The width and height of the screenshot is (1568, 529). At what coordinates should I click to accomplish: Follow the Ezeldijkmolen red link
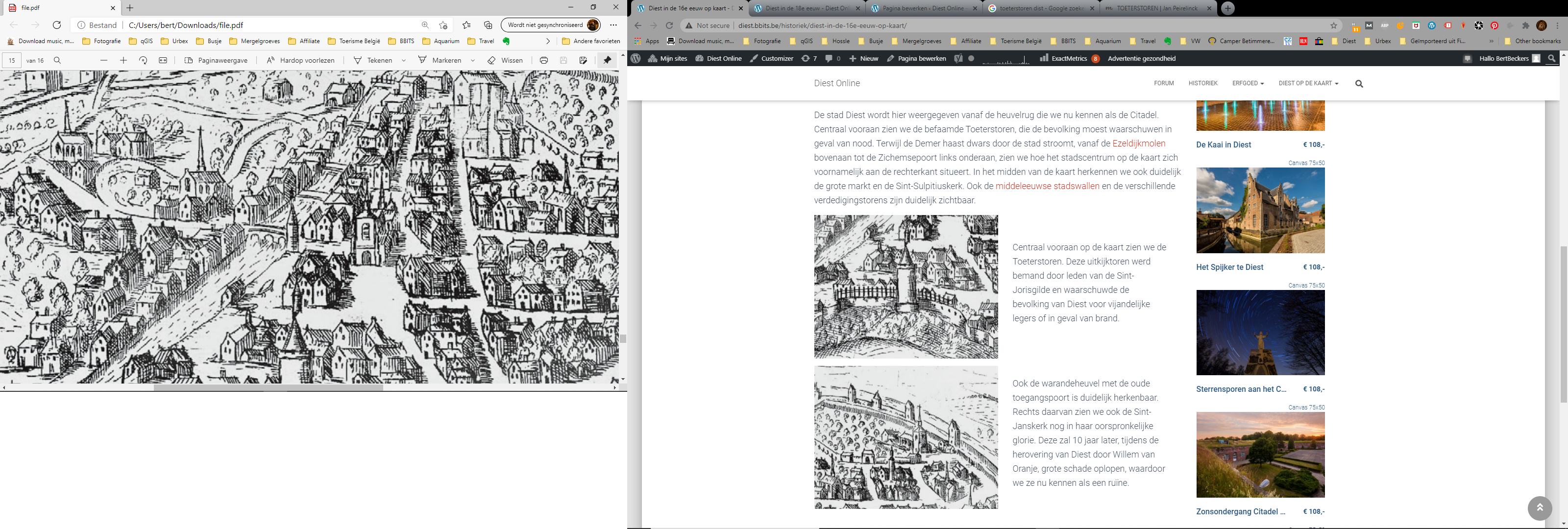pos(1138,144)
